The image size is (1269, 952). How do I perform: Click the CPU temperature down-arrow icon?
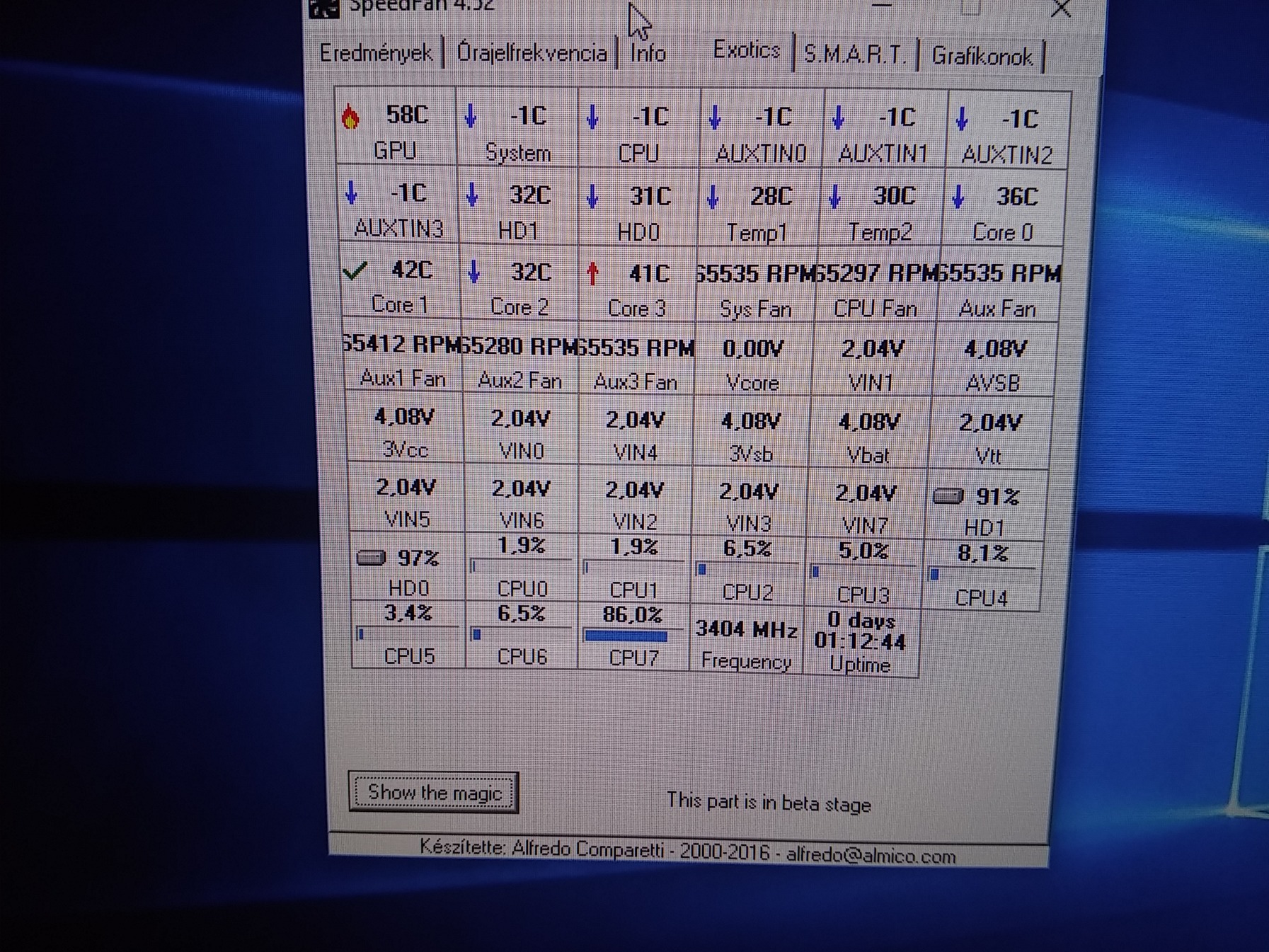pyautogui.click(x=593, y=117)
